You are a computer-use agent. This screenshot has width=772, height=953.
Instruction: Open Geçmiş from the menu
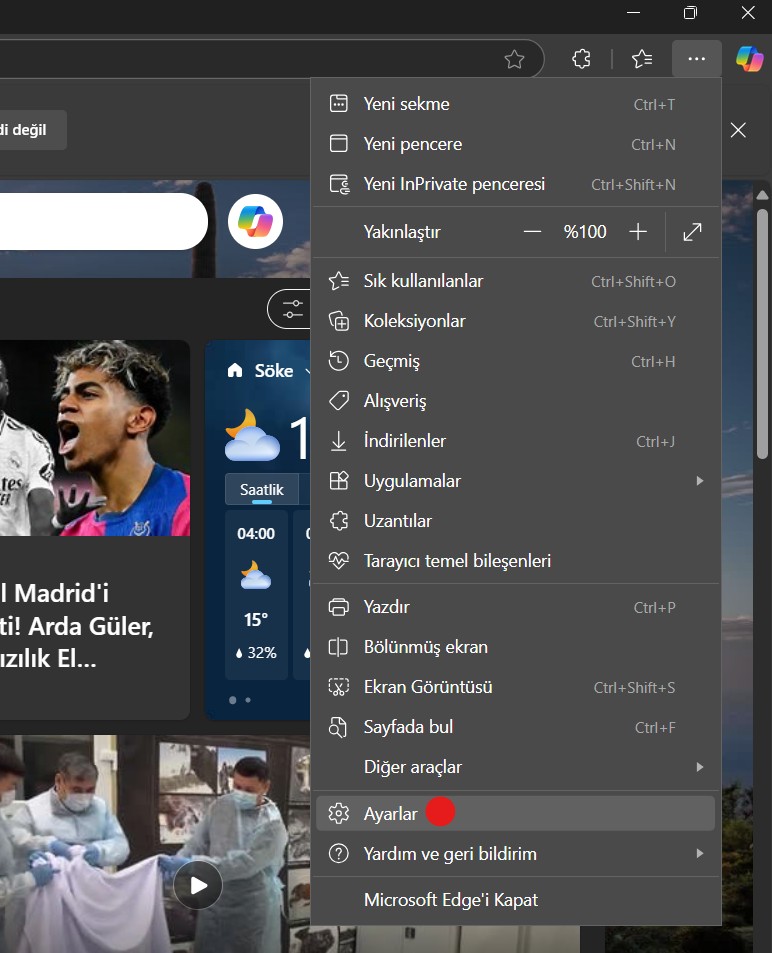[515, 361]
